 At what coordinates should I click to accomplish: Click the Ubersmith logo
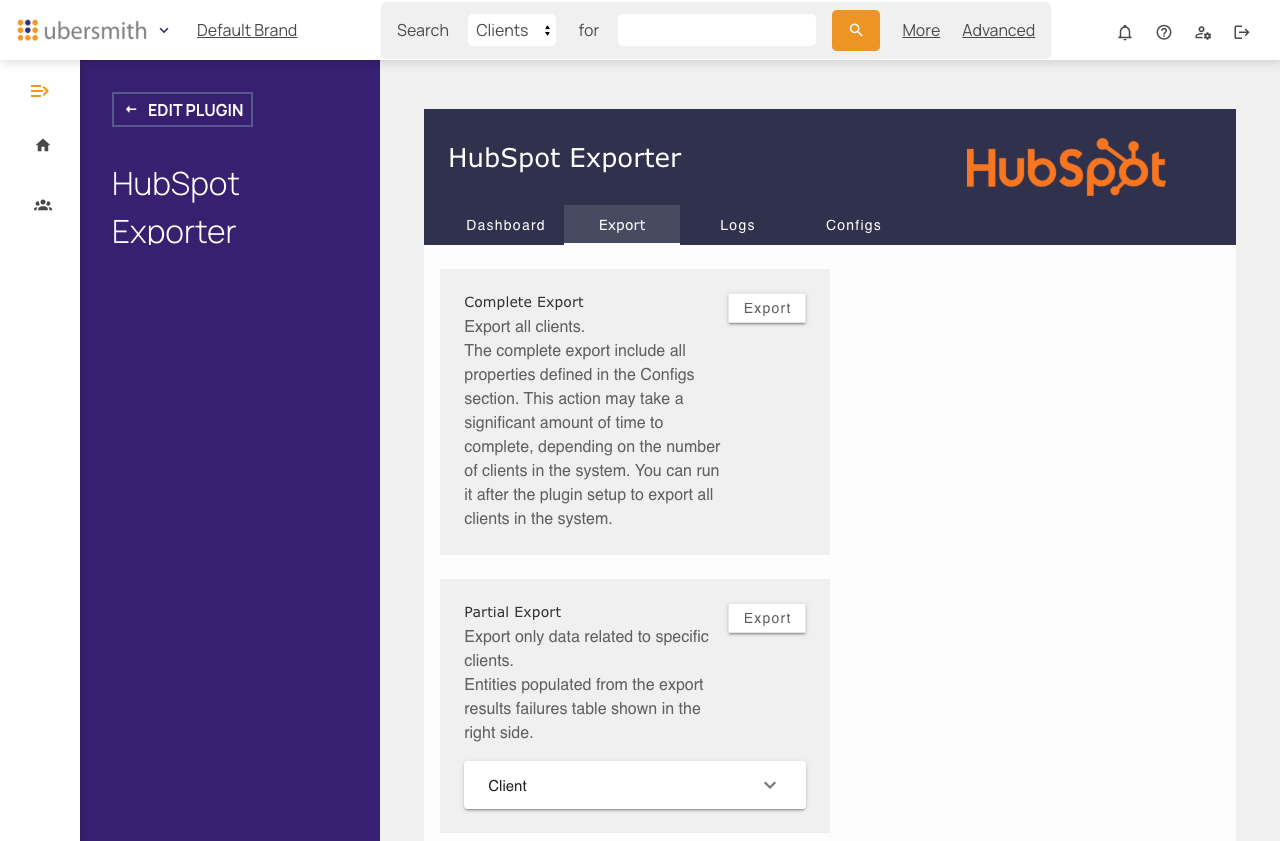coord(82,30)
